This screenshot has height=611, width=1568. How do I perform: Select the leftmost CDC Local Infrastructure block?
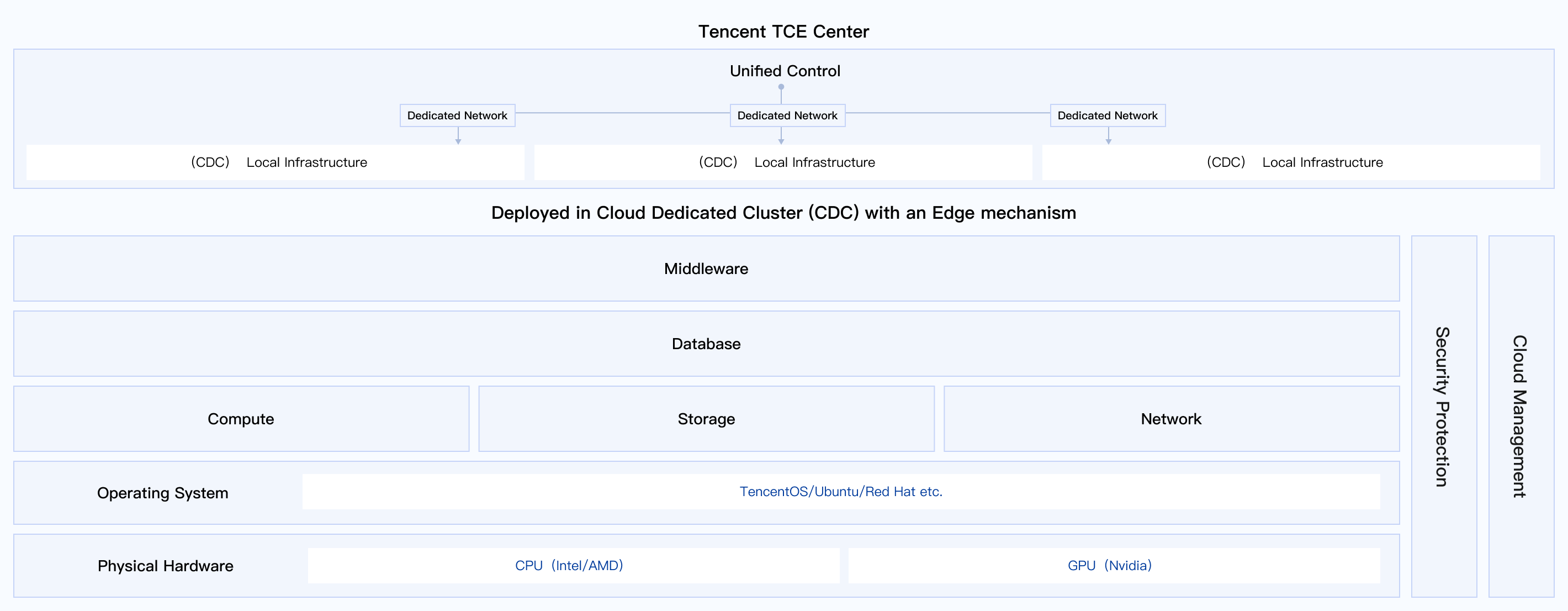point(275,162)
